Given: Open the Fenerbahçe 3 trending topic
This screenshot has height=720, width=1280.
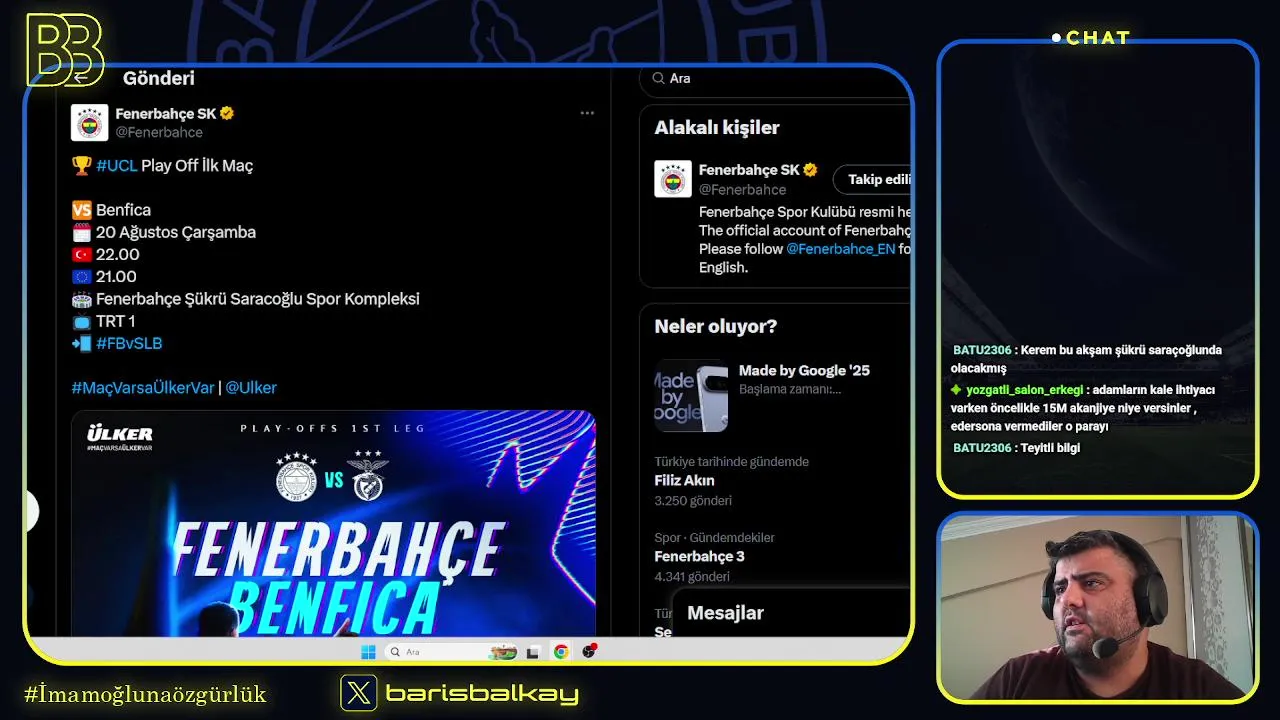Looking at the screenshot, I should 699,556.
